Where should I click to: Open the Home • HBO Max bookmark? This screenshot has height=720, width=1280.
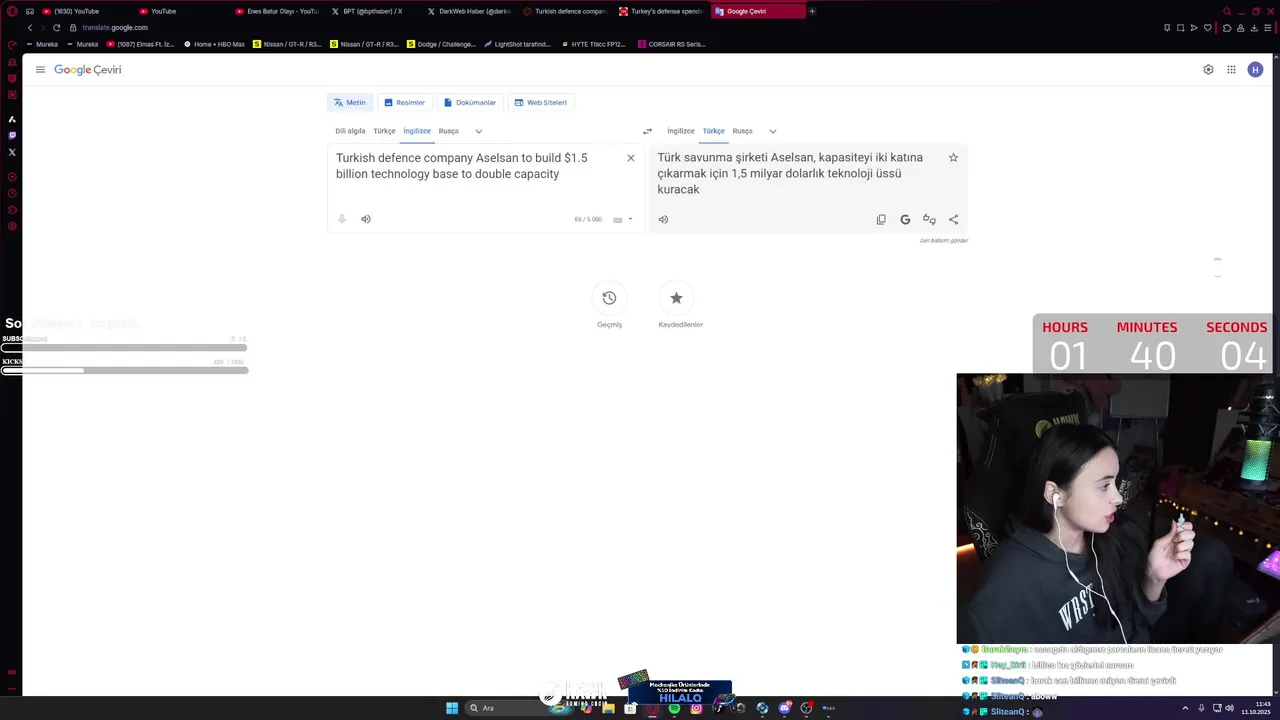tap(215, 44)
